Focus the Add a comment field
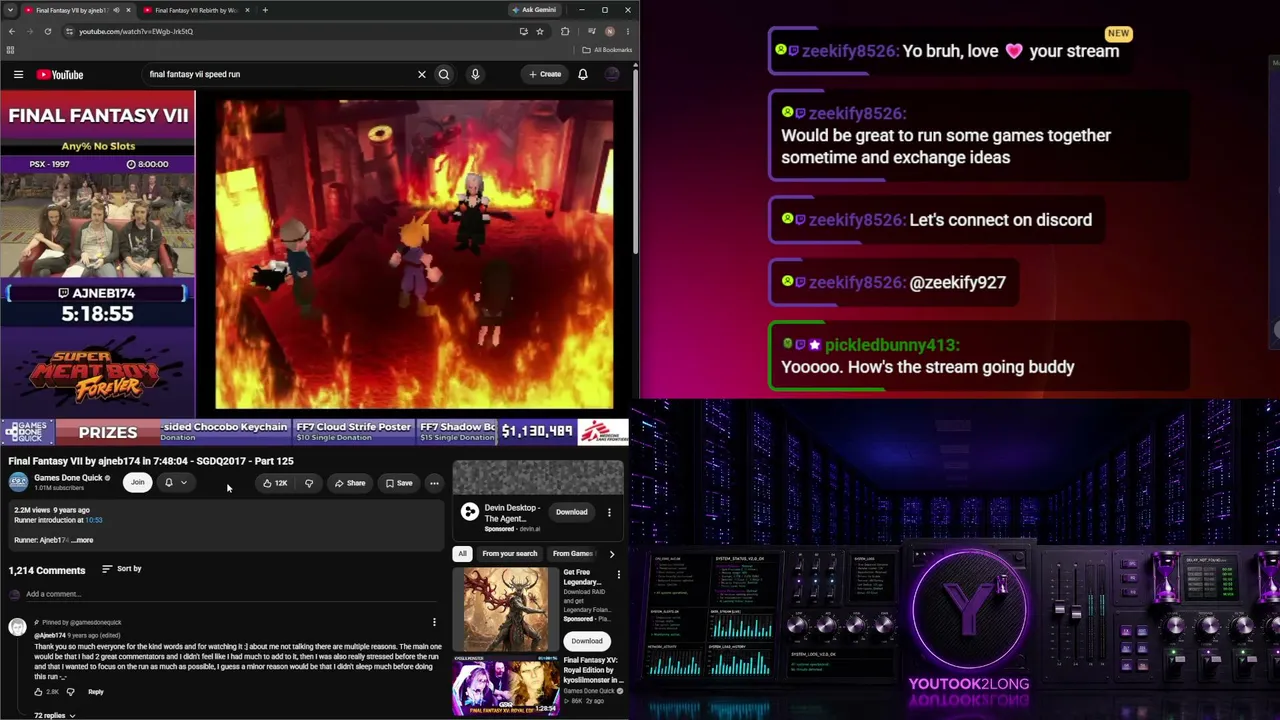Screen dimensions: 1280x720 (x=230, y=594)
